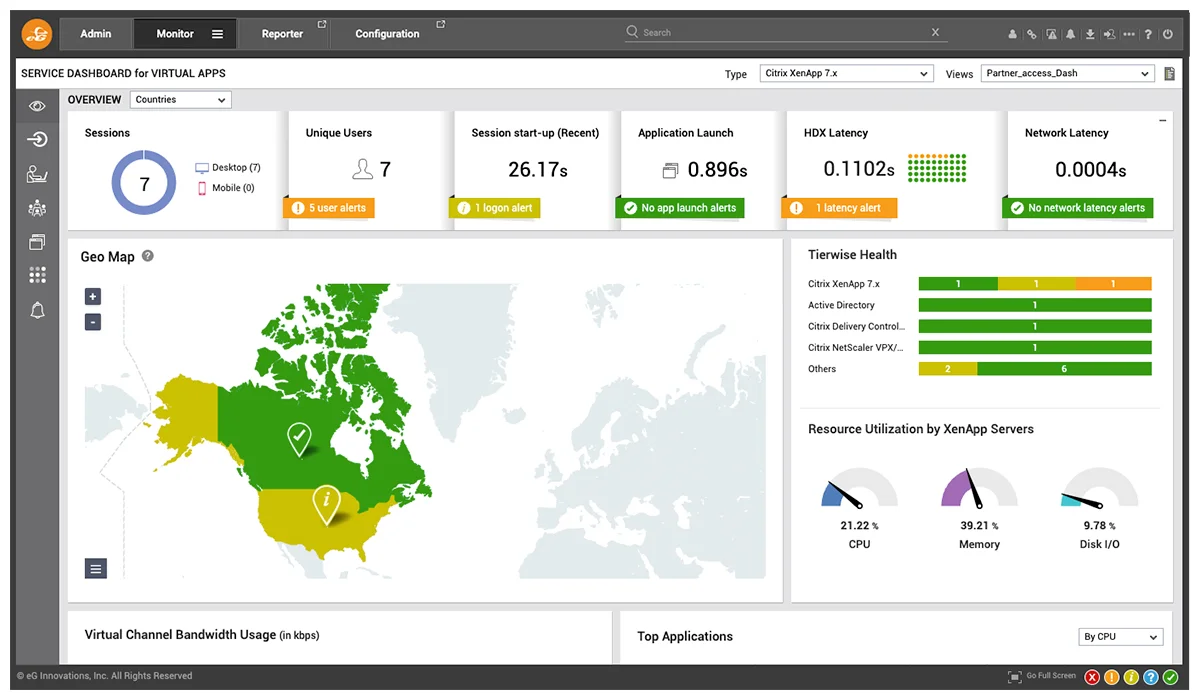Click the link chain icon in header
The height and width of the screenshot is (700, 1200).
click(x=1032, y=34)
